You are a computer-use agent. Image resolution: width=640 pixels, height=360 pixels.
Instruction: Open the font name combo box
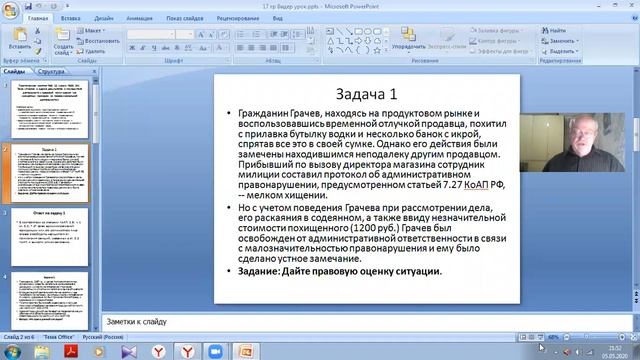(x=151, y=35)
